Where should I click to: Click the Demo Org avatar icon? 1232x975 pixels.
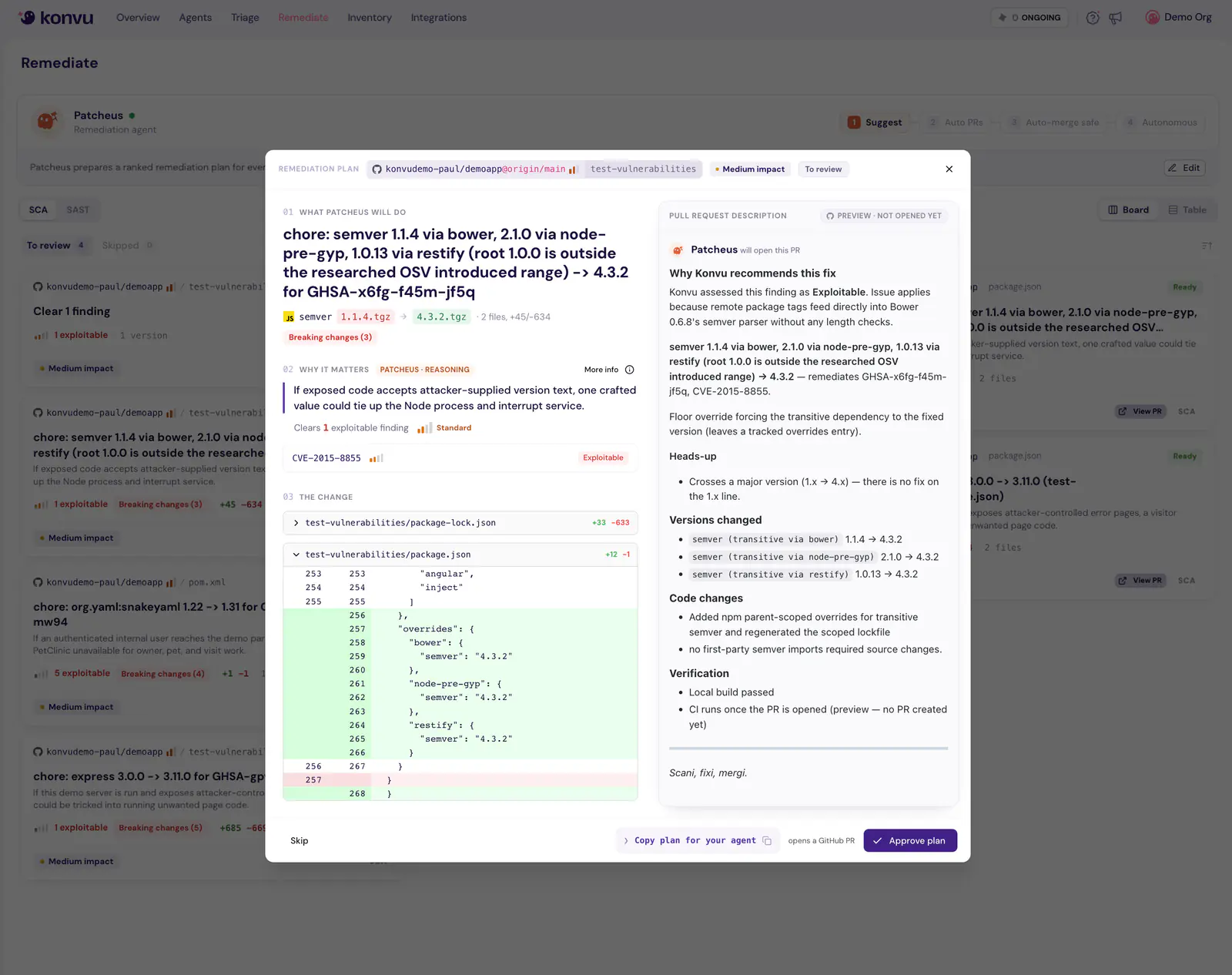point(1152,17)
